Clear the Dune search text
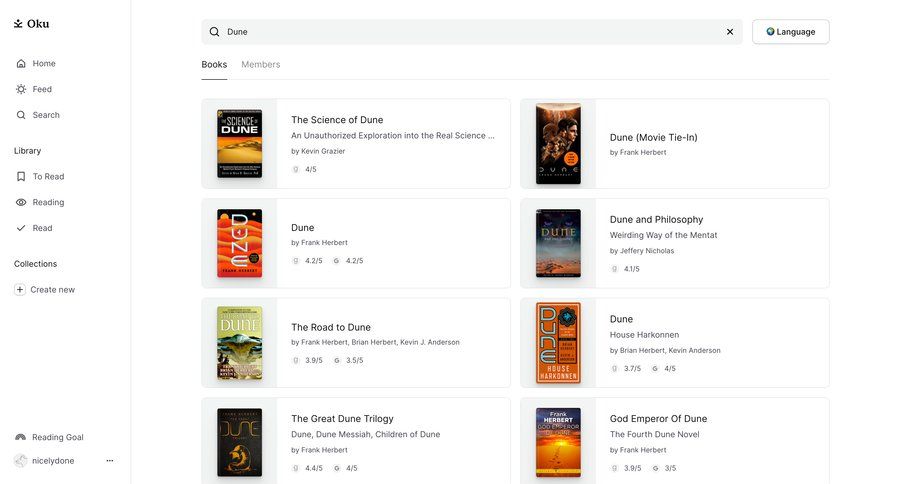This screenshot has height=484, width=900. click(x=730, y=32)
